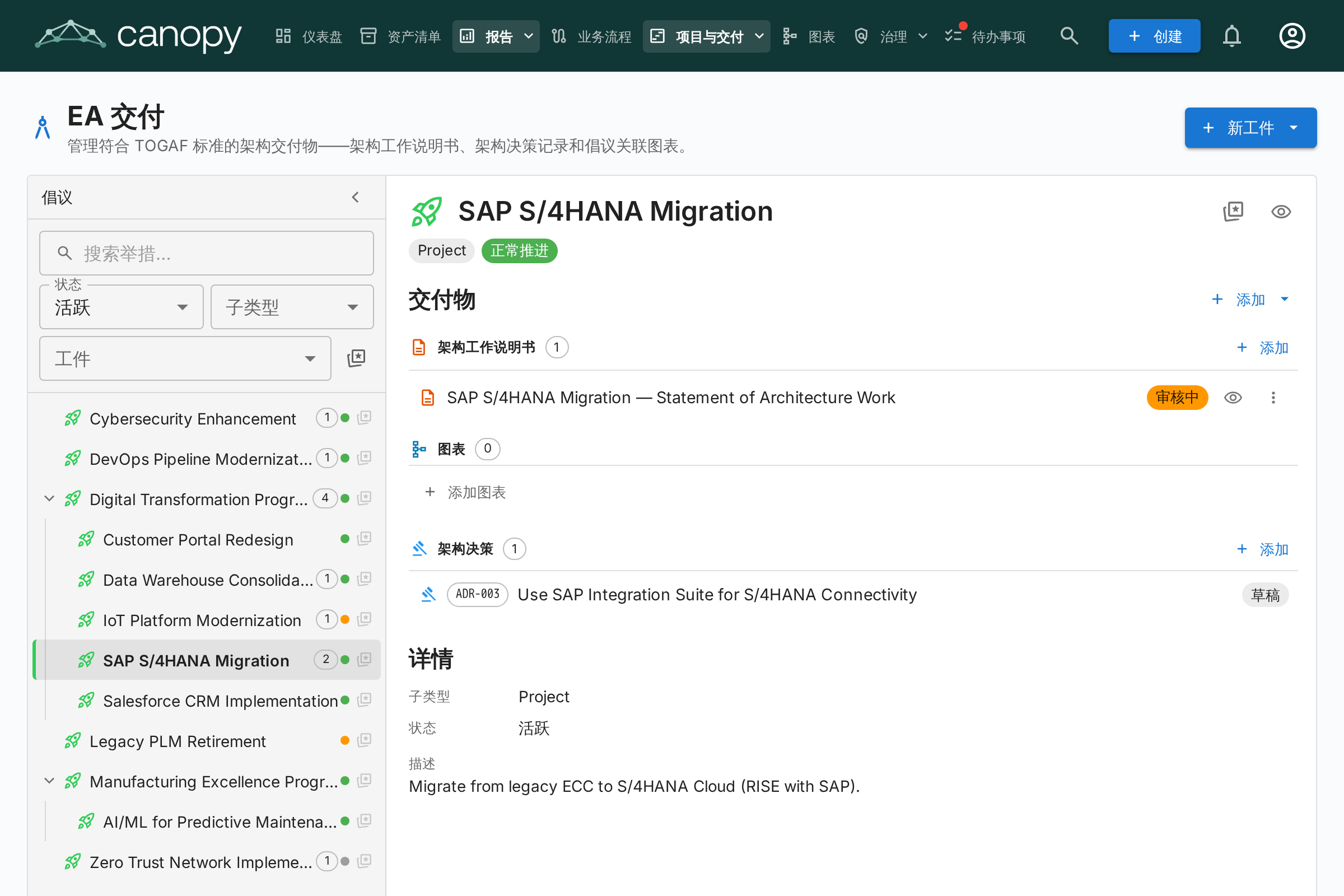Open the 报告 navigation menu

(x=496, y=36)
